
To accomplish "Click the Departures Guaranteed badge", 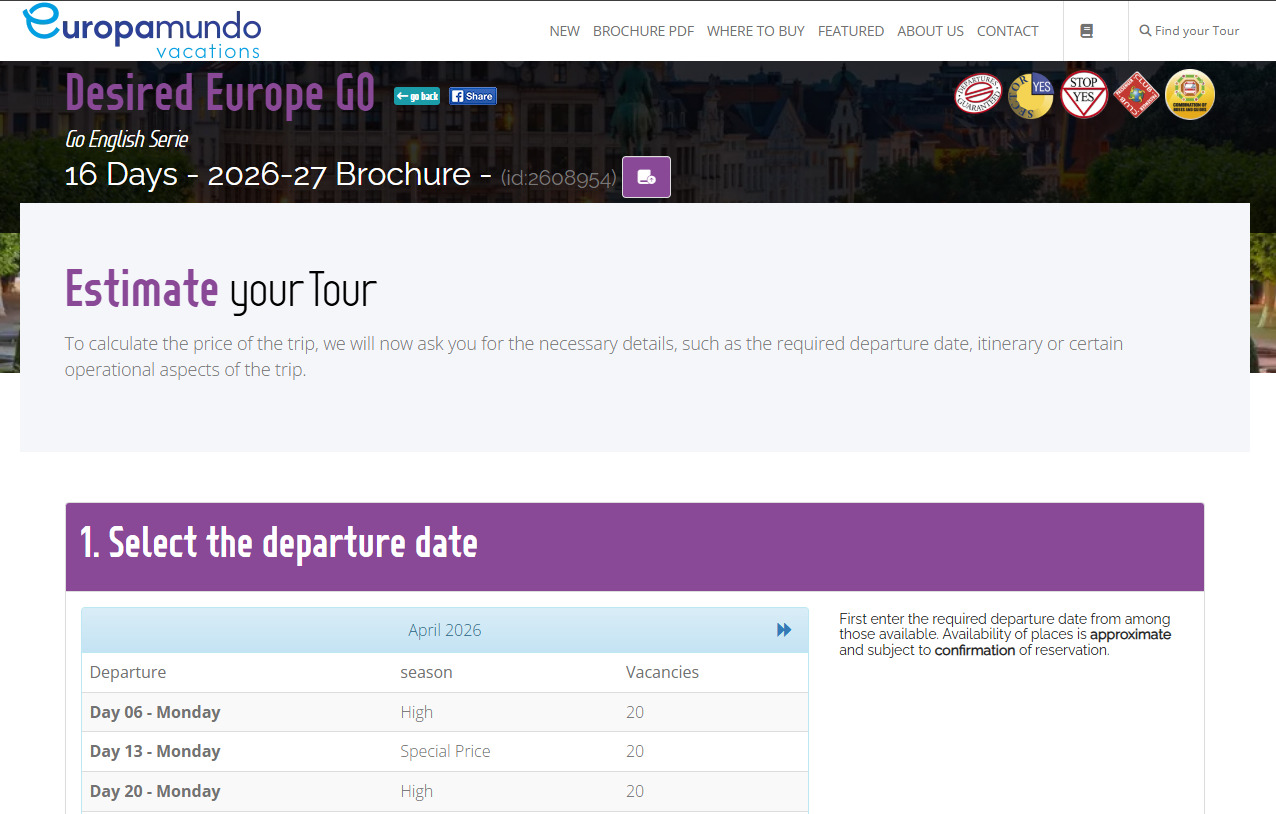I will pyautogui.click(x=978, y=93).
